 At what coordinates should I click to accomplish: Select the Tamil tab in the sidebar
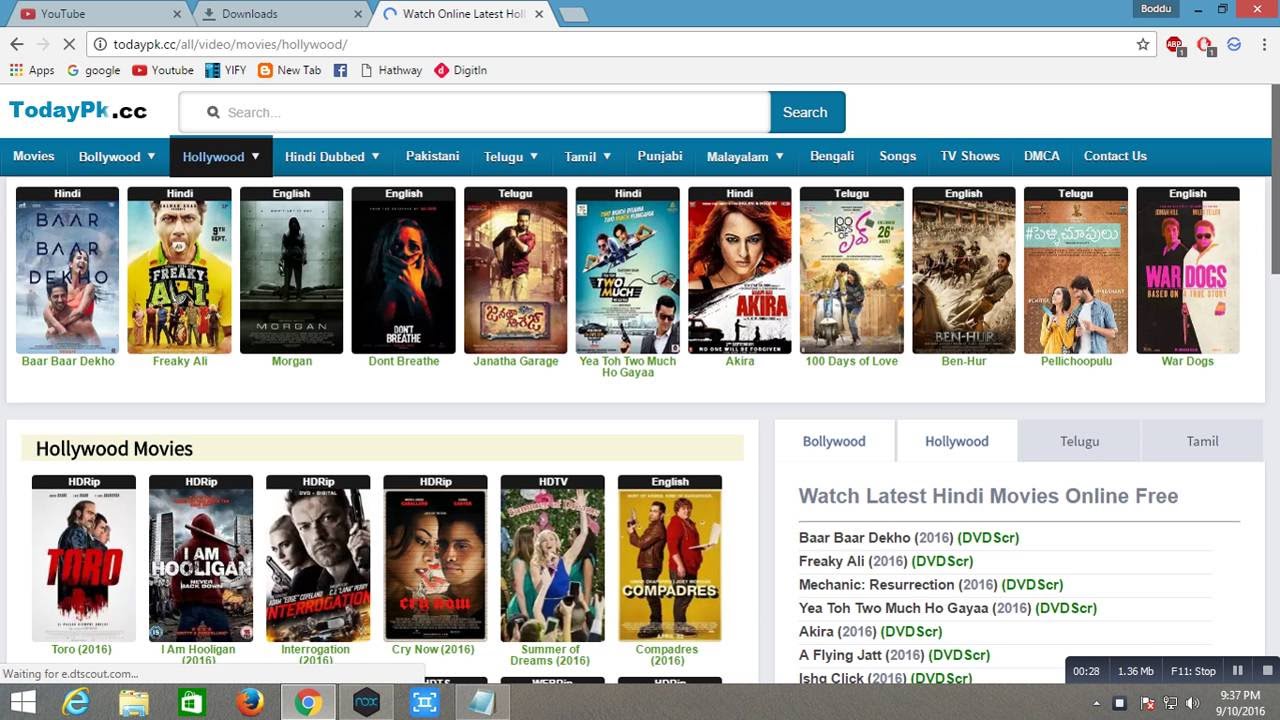1202,441
